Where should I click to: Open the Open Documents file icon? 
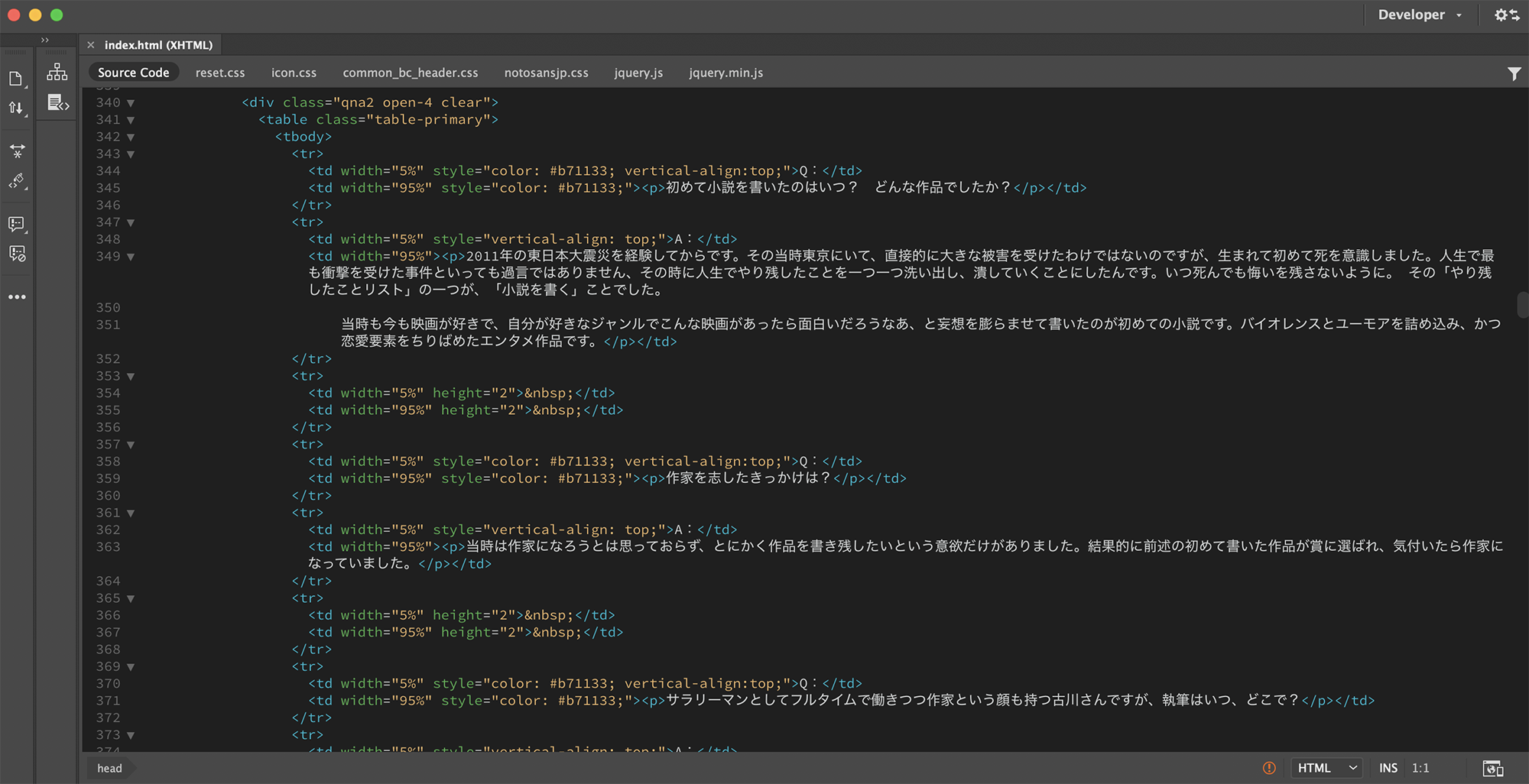(x=16, y=79)
